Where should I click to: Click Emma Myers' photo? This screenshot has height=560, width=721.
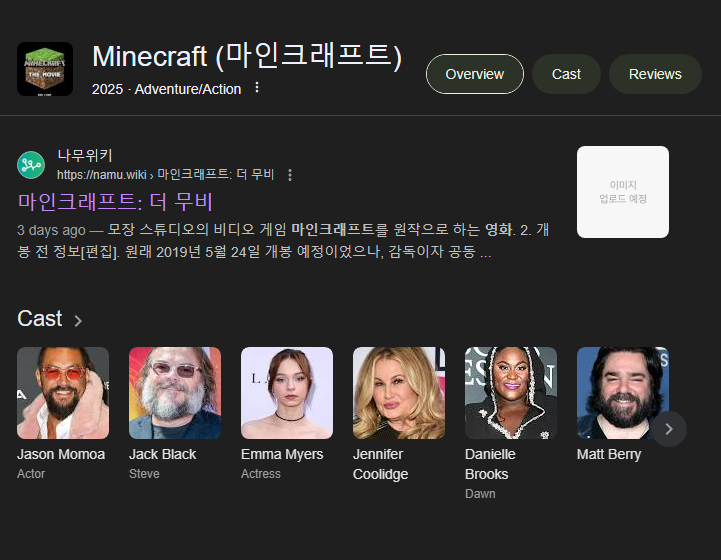coord(287,393)
